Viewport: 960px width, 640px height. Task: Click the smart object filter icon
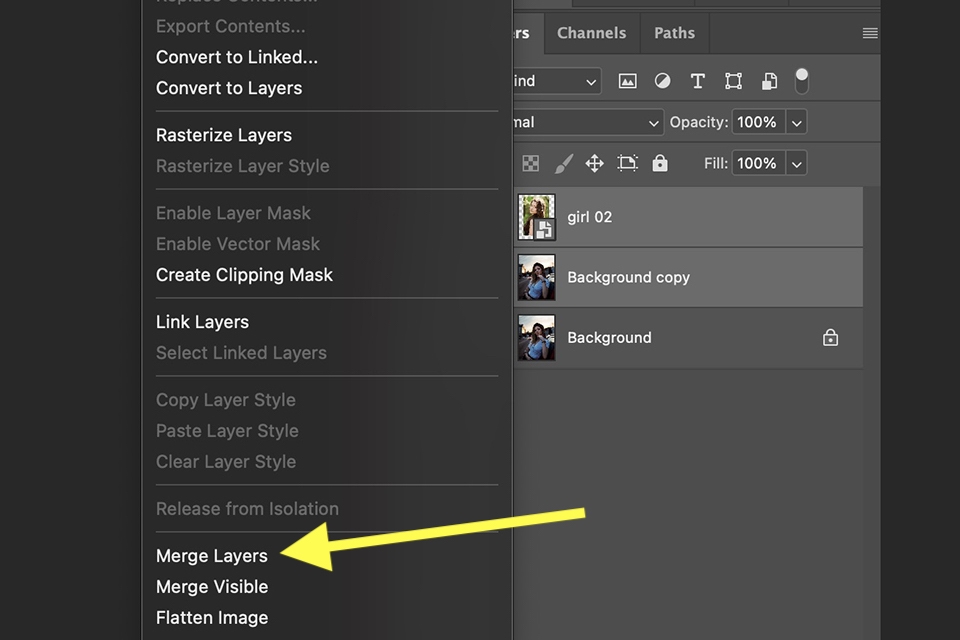pyautogui.click(x=769, y=80)
